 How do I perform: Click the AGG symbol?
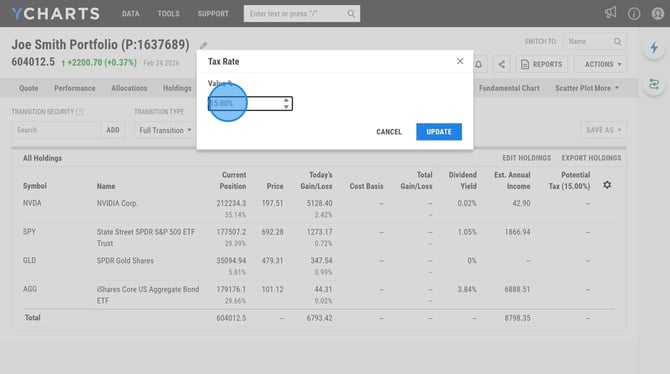tap(30, 289)
